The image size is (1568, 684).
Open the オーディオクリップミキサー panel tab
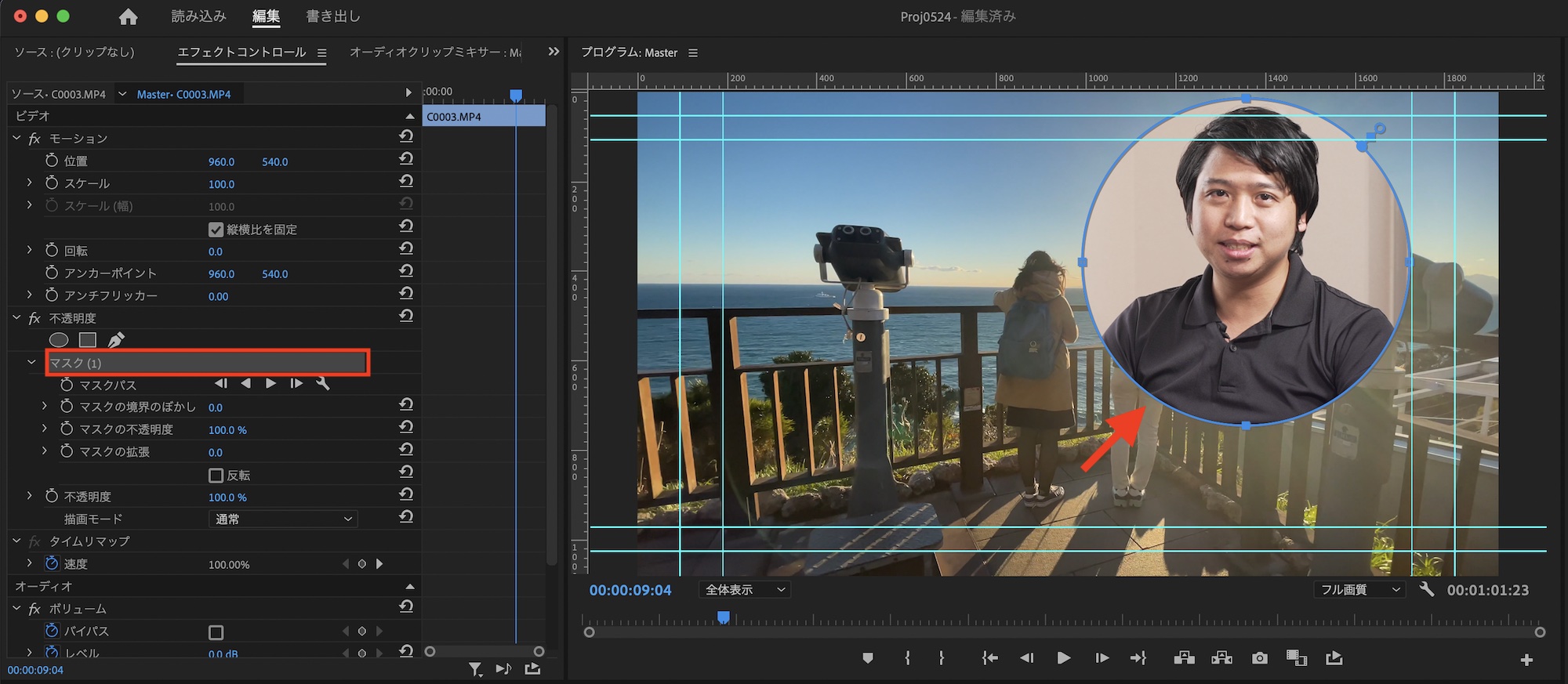(x=434, y=52)
